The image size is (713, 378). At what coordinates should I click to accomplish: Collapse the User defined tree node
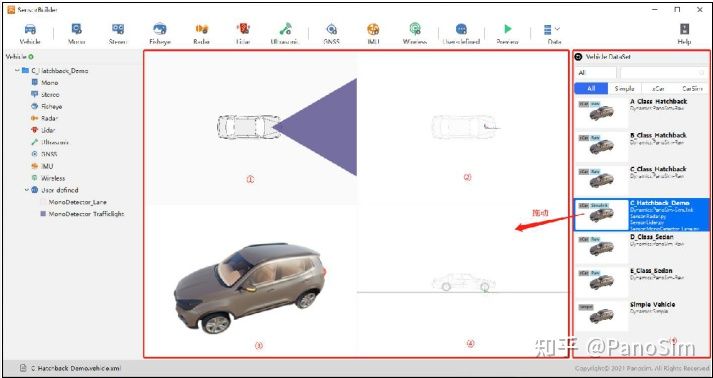point(27,190)
